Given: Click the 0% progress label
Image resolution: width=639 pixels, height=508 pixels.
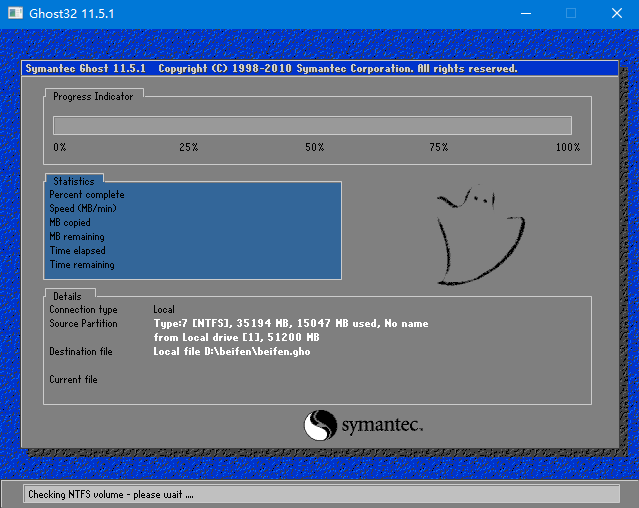Looking at the screenshot, I should (60, 147).
